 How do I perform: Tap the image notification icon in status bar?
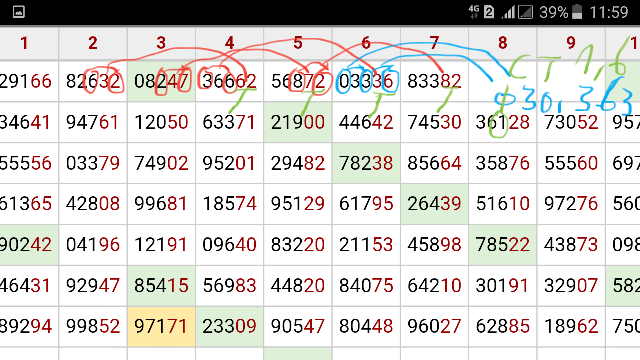(19, 11)
